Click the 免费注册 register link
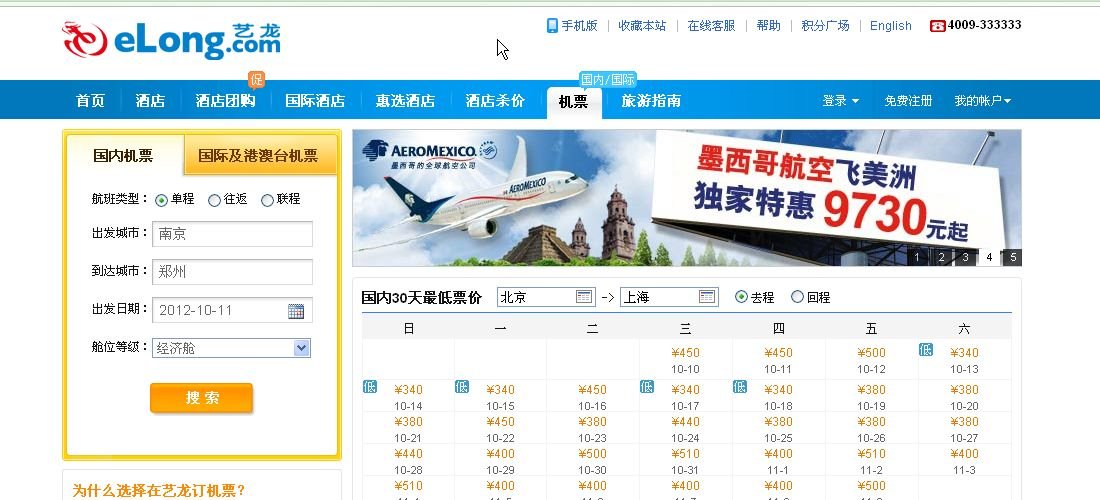1100x500 pixels. 908,101
